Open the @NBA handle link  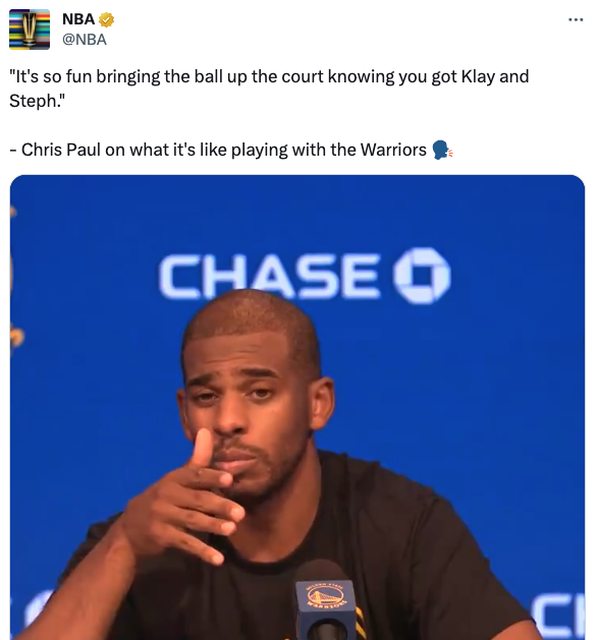84,40
